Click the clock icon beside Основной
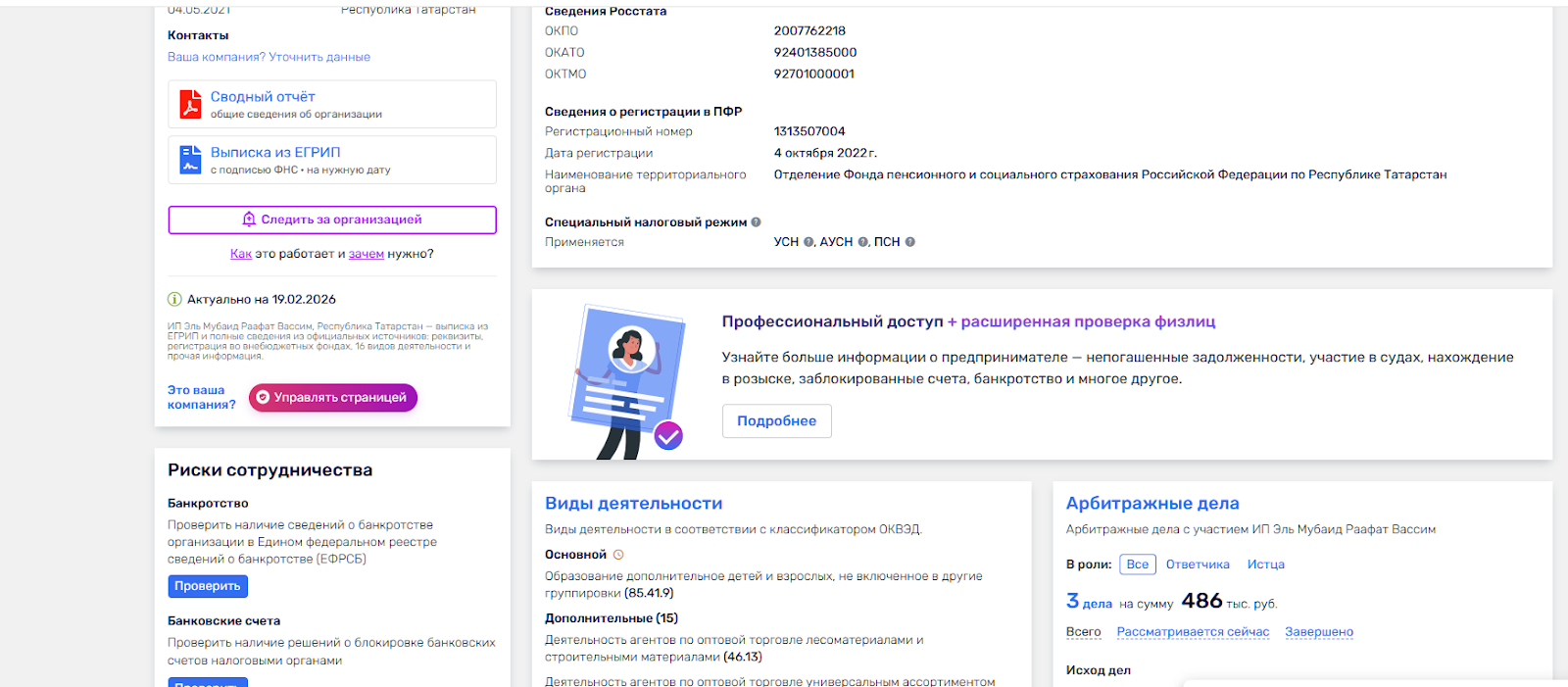 click(618, 555)
